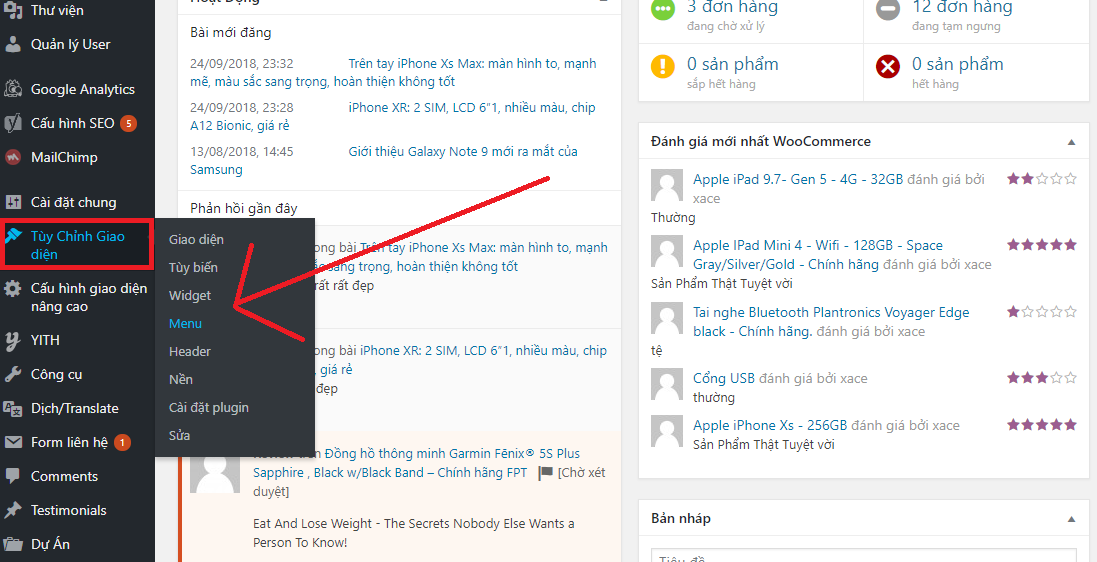Image resolution: width=1097 pixels, height=562 pixels.
Task: Click the Cài đặt chung sliders icon
Action: [13, 202]
